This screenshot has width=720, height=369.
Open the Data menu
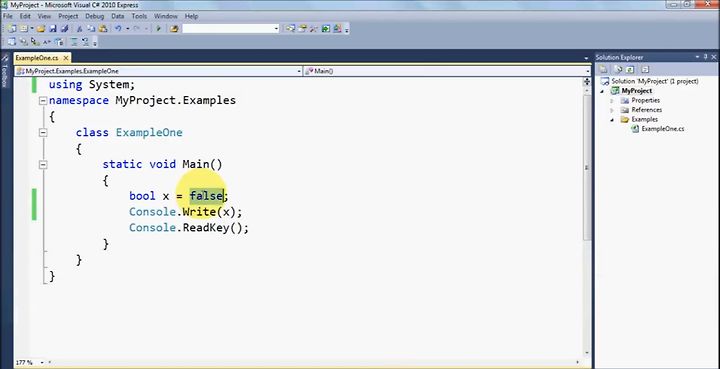[118, 16]
